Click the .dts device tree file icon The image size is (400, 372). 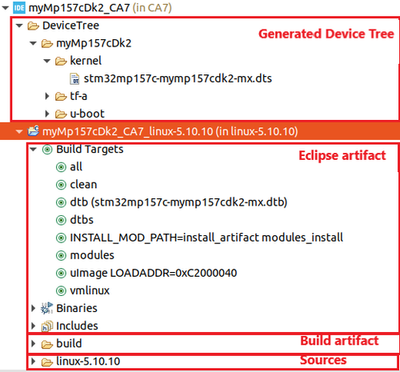click(75, 79)
